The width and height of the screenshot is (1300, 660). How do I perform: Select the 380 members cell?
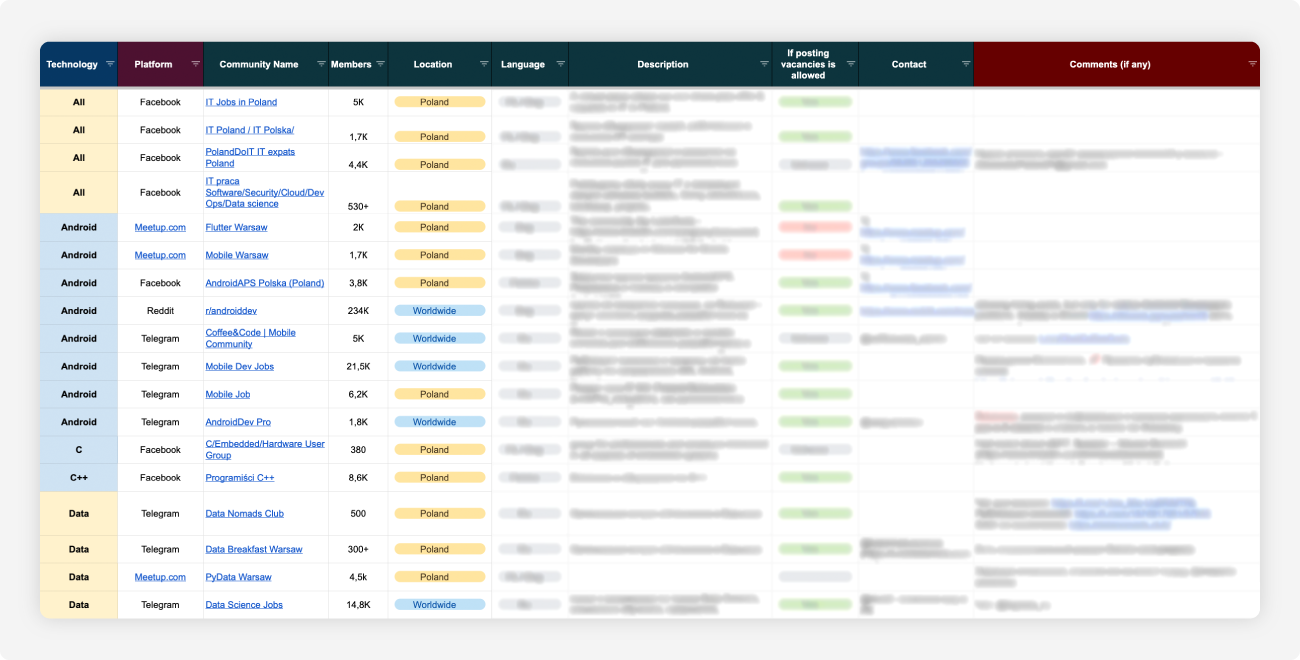click(358, 450)
